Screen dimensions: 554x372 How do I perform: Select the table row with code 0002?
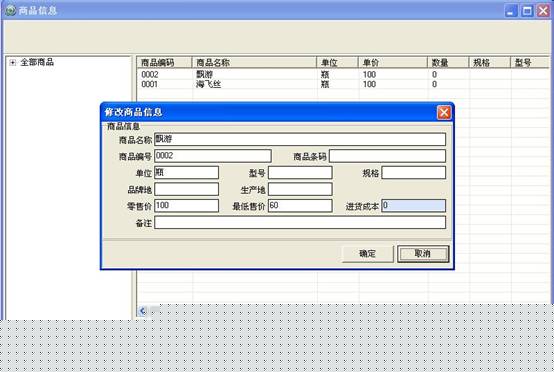pyautogui.click(x=343, y=75)
